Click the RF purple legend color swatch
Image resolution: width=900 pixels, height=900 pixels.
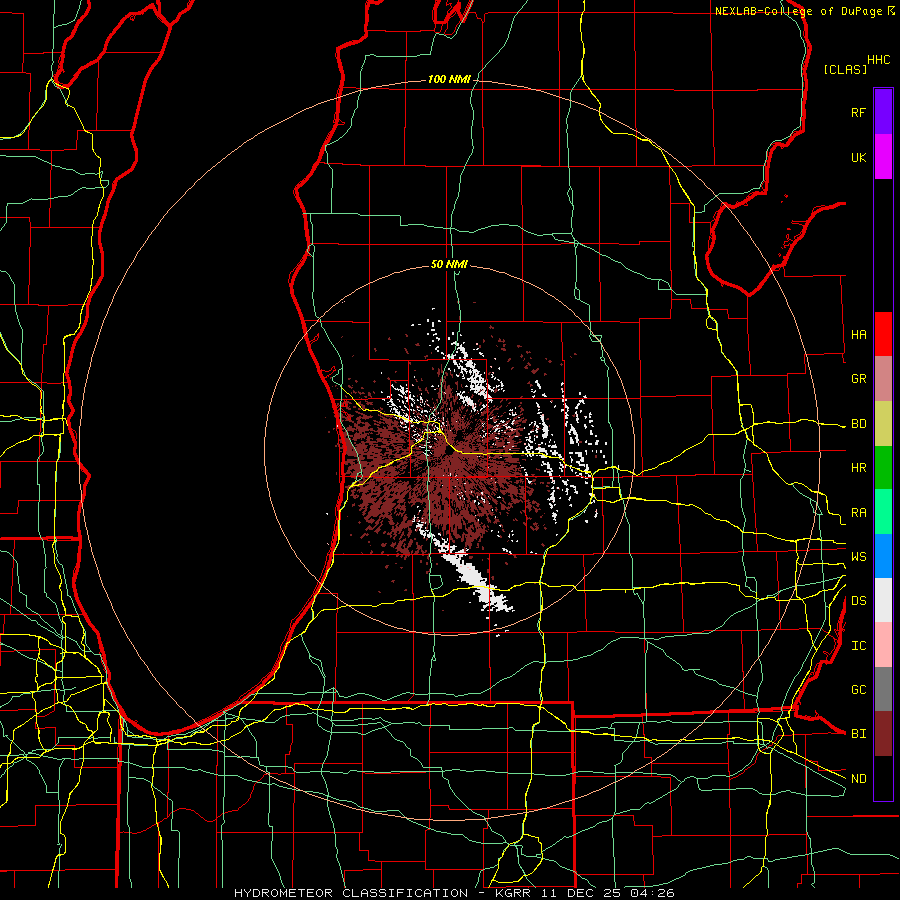tap(883, 112)
